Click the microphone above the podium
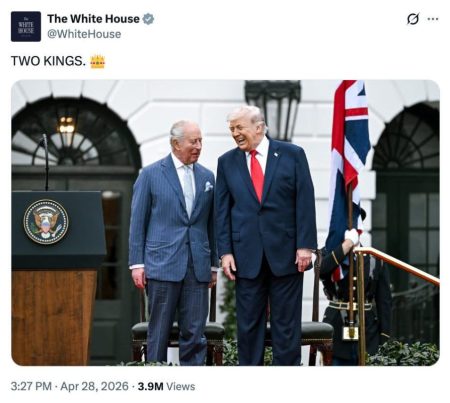This screenshot has width=450, height=403. click(45, 160)
